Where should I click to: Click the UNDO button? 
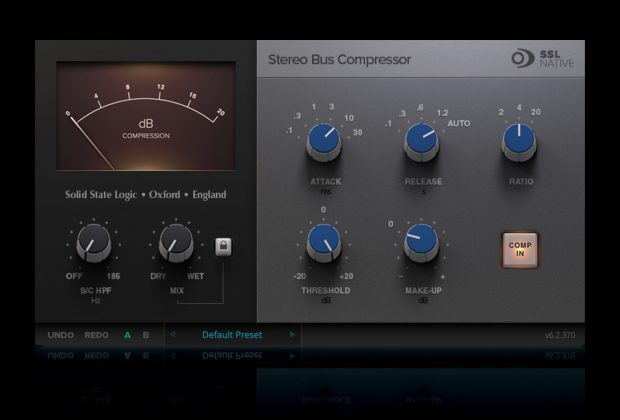point(60,335)
